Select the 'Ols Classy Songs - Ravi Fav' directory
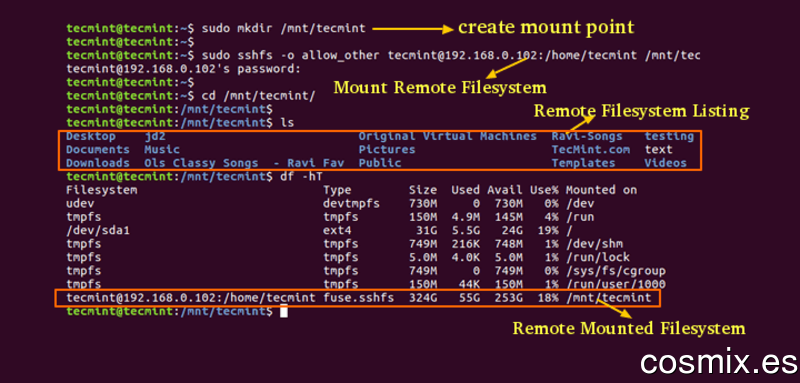 (244, 163)
